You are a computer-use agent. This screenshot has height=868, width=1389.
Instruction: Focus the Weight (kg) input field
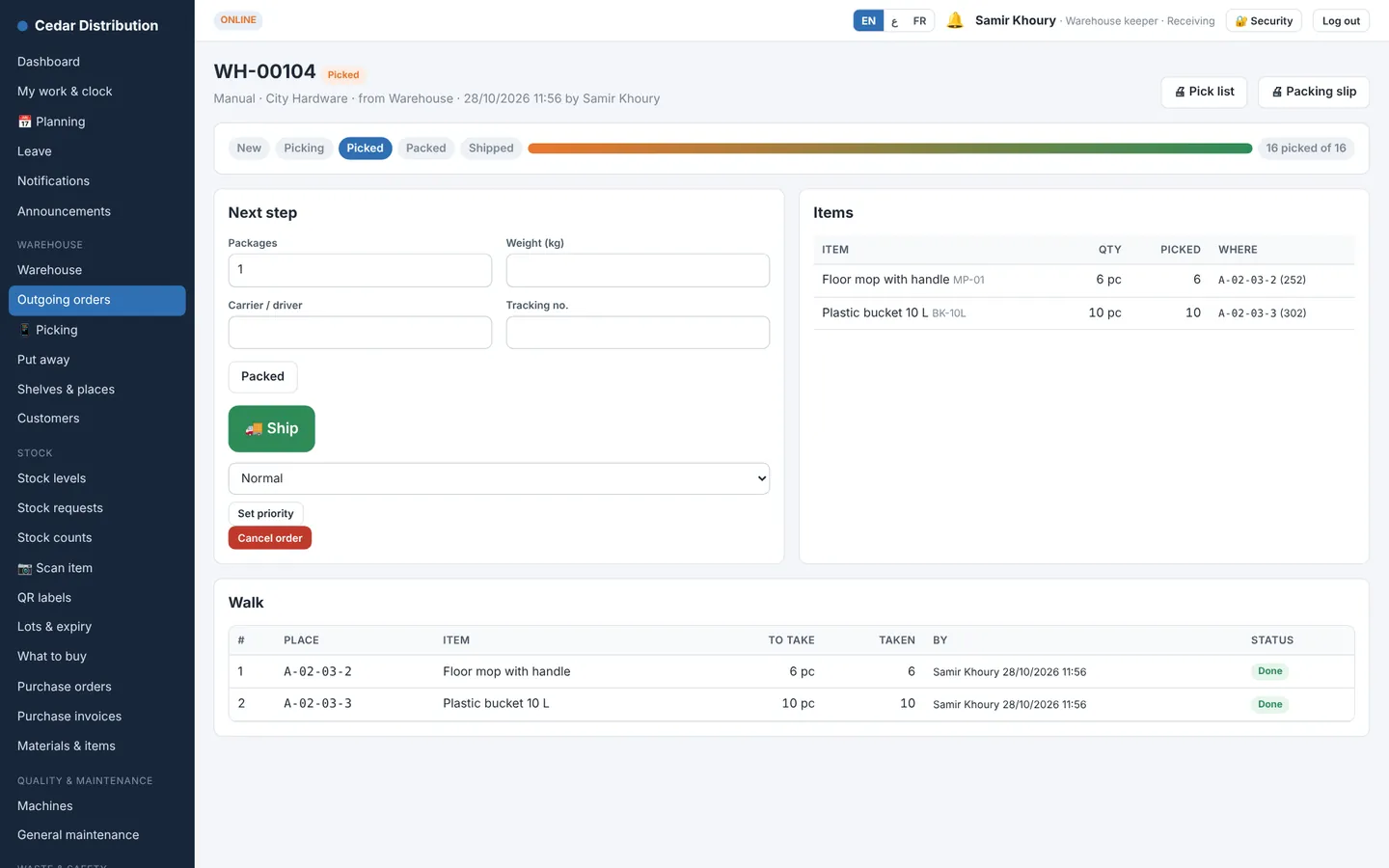[638, 270]
